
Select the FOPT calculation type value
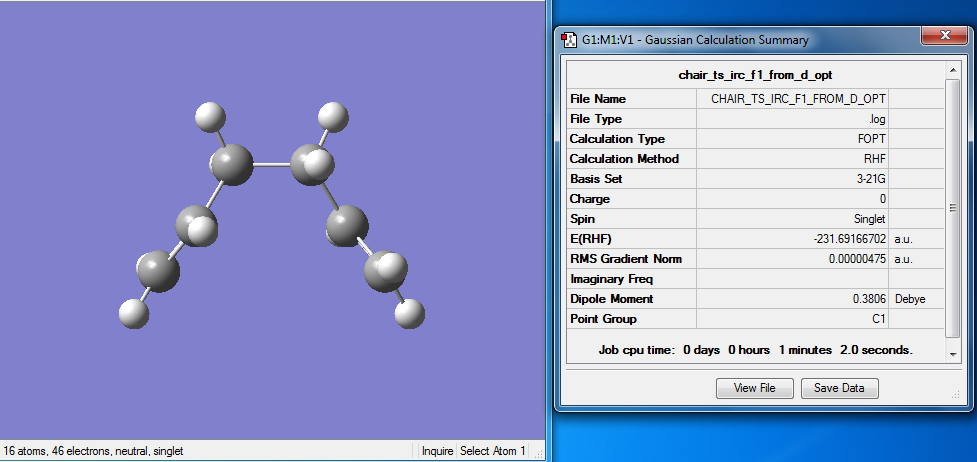[x=872, y=139]
